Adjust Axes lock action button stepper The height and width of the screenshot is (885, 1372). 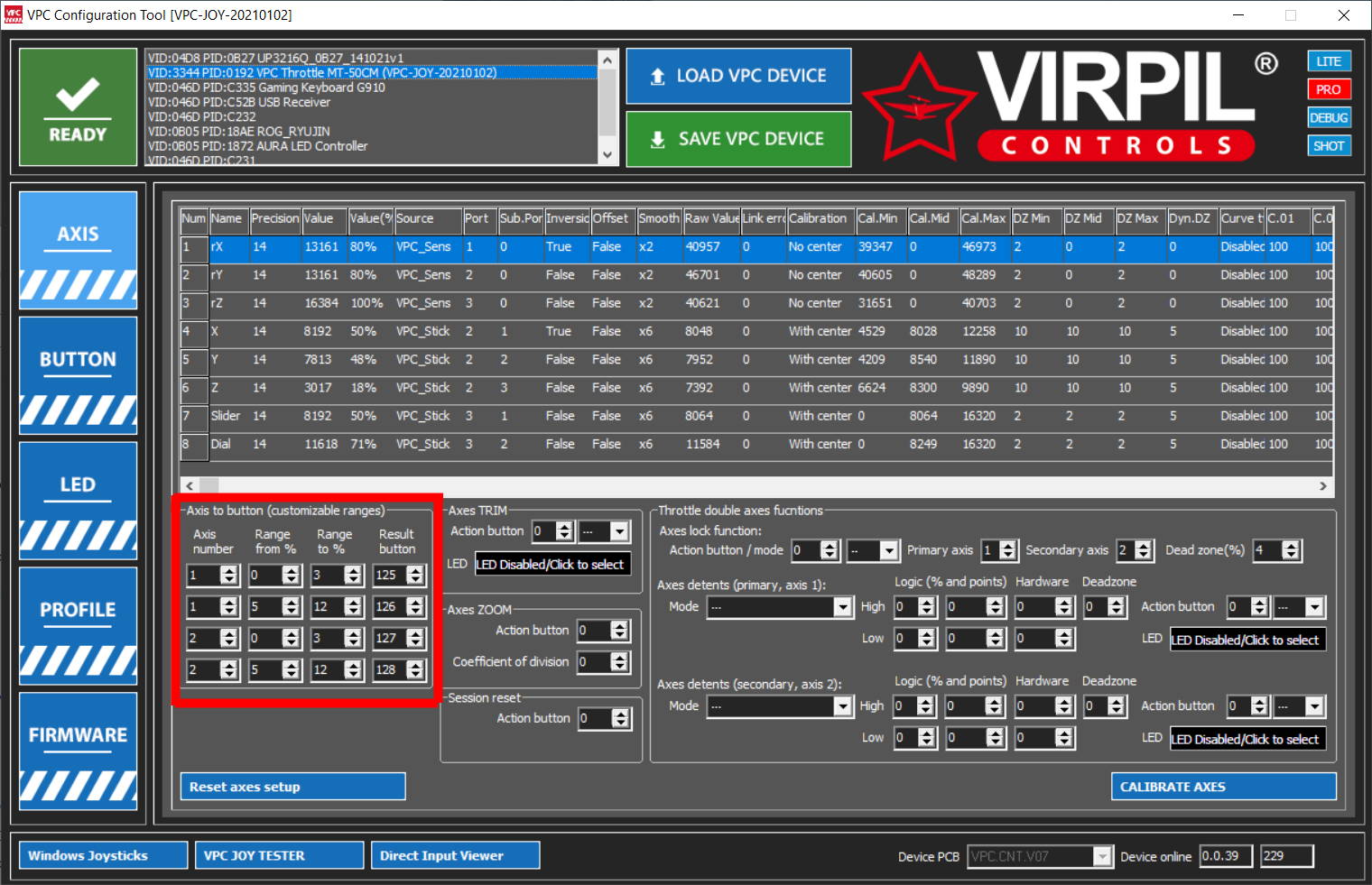click(x=830, y=550)
